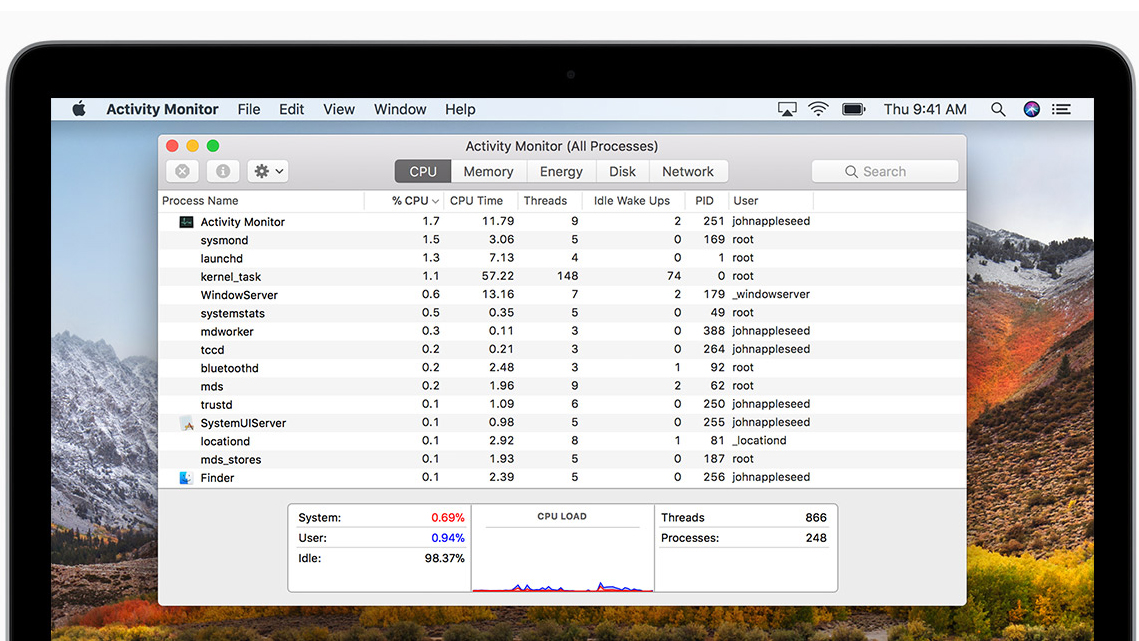This screenshot has width=1139, height=641.
Task: Select the trustd process row
Action: (x=562, y=404)
